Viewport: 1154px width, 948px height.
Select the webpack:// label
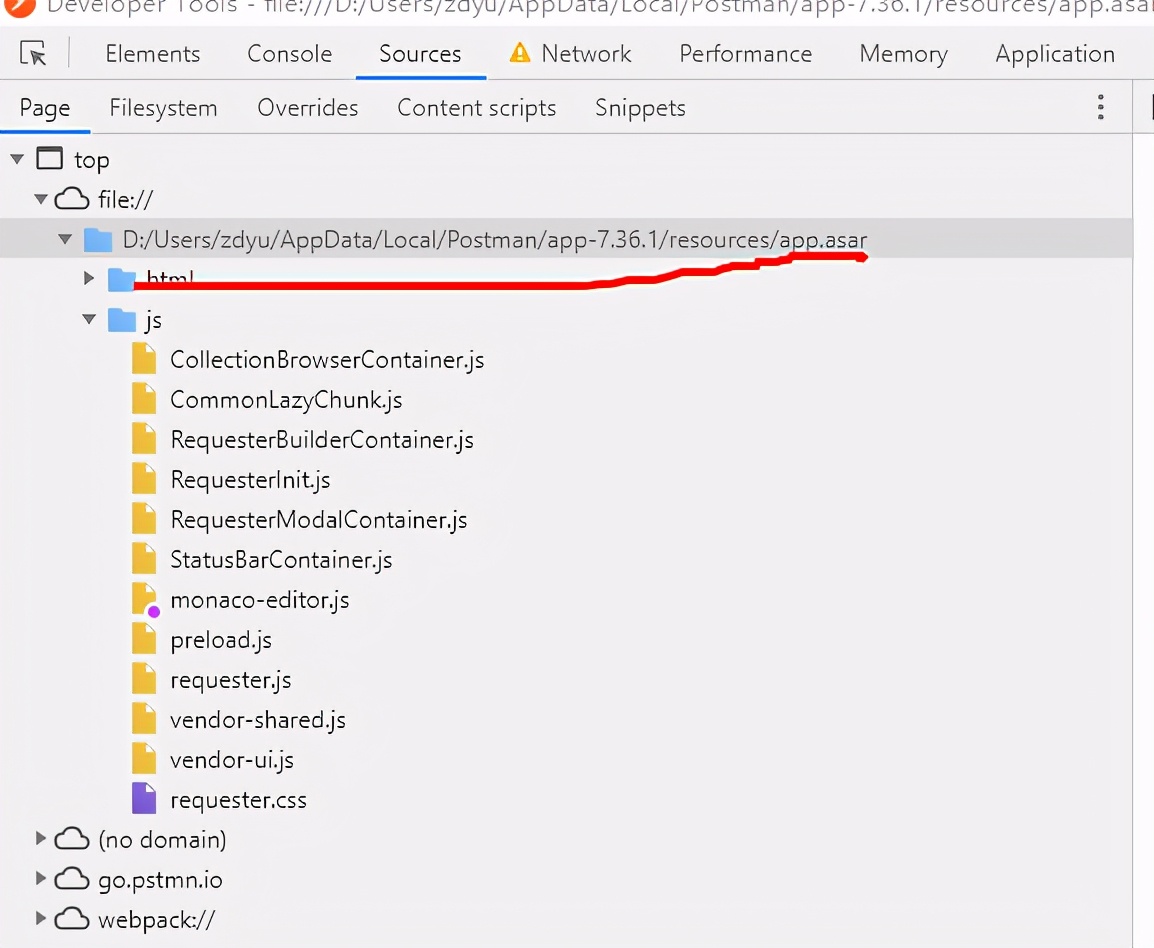(x=157, y=920)
